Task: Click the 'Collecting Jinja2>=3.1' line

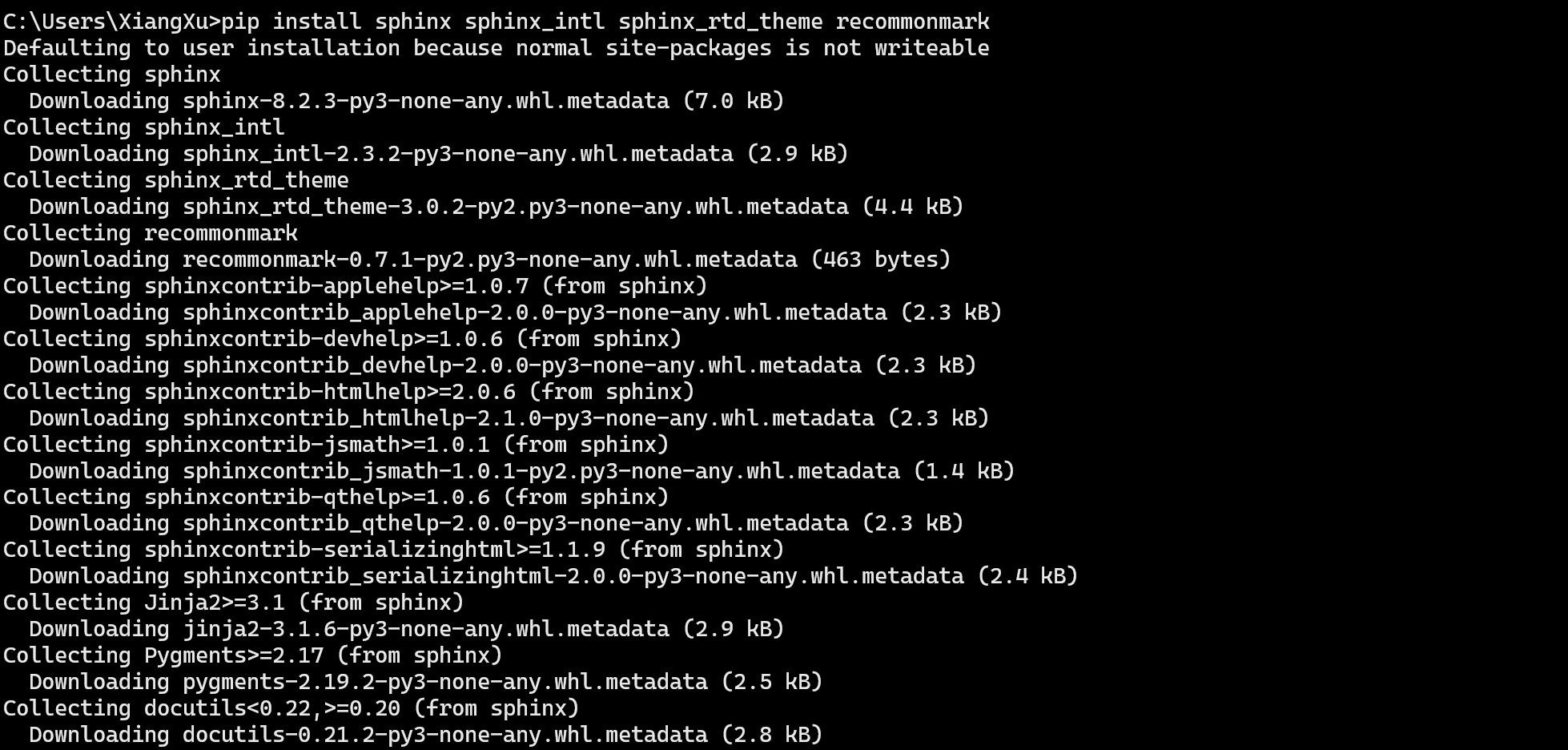Action: (x=234, y=603)
